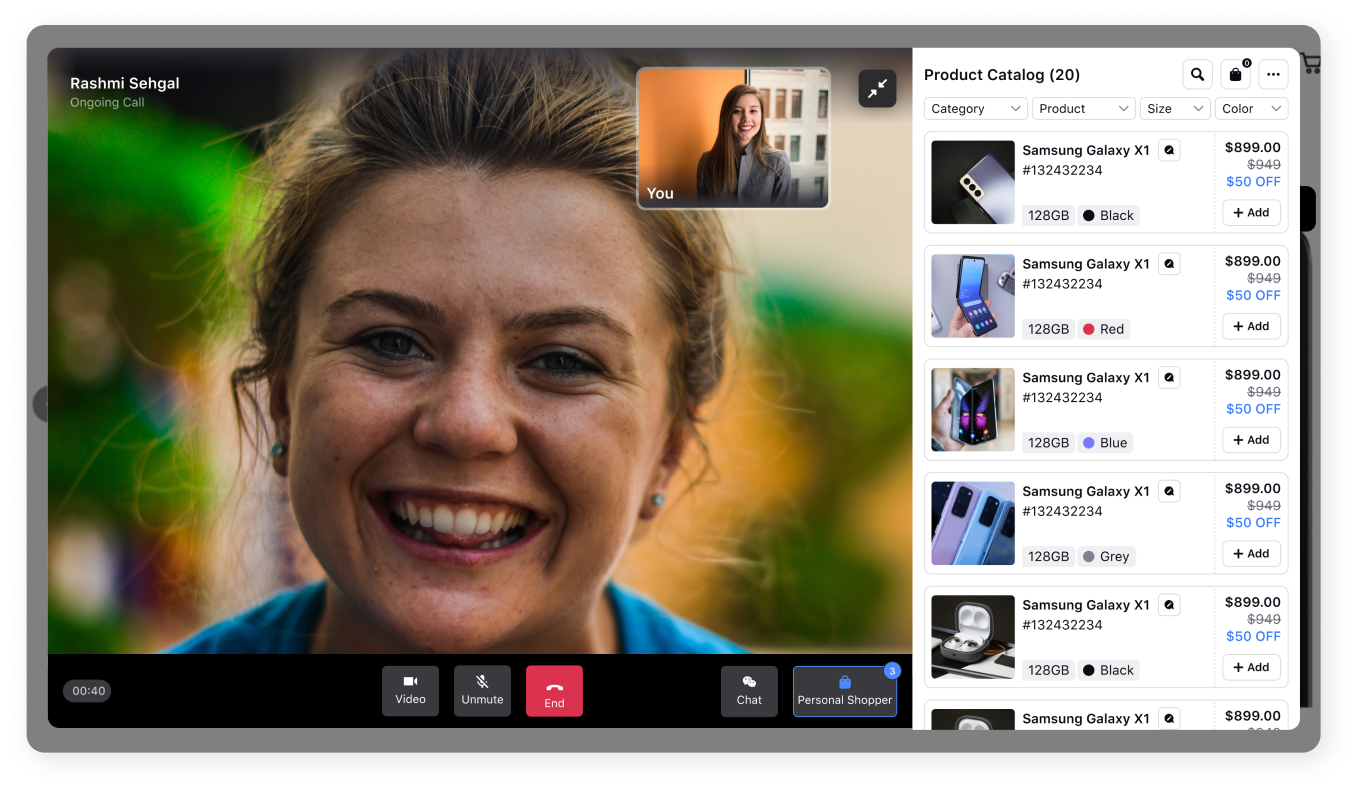The height and width of the screenshot is (788, 1355).
Task: Open the Grey row product thumbnail
Action: (973, 524)
